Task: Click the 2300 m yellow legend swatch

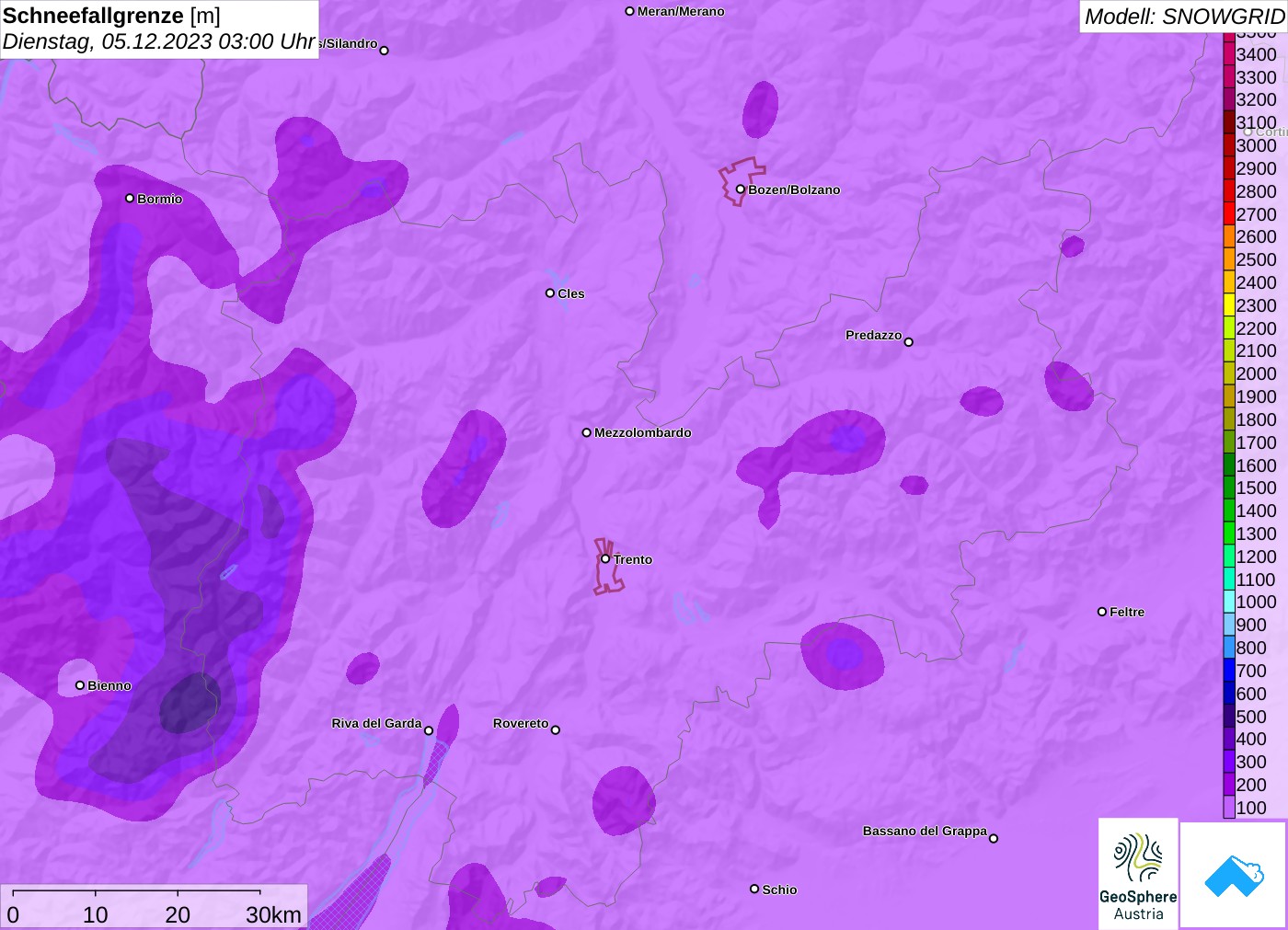Action: click(x=1229, y=305)
